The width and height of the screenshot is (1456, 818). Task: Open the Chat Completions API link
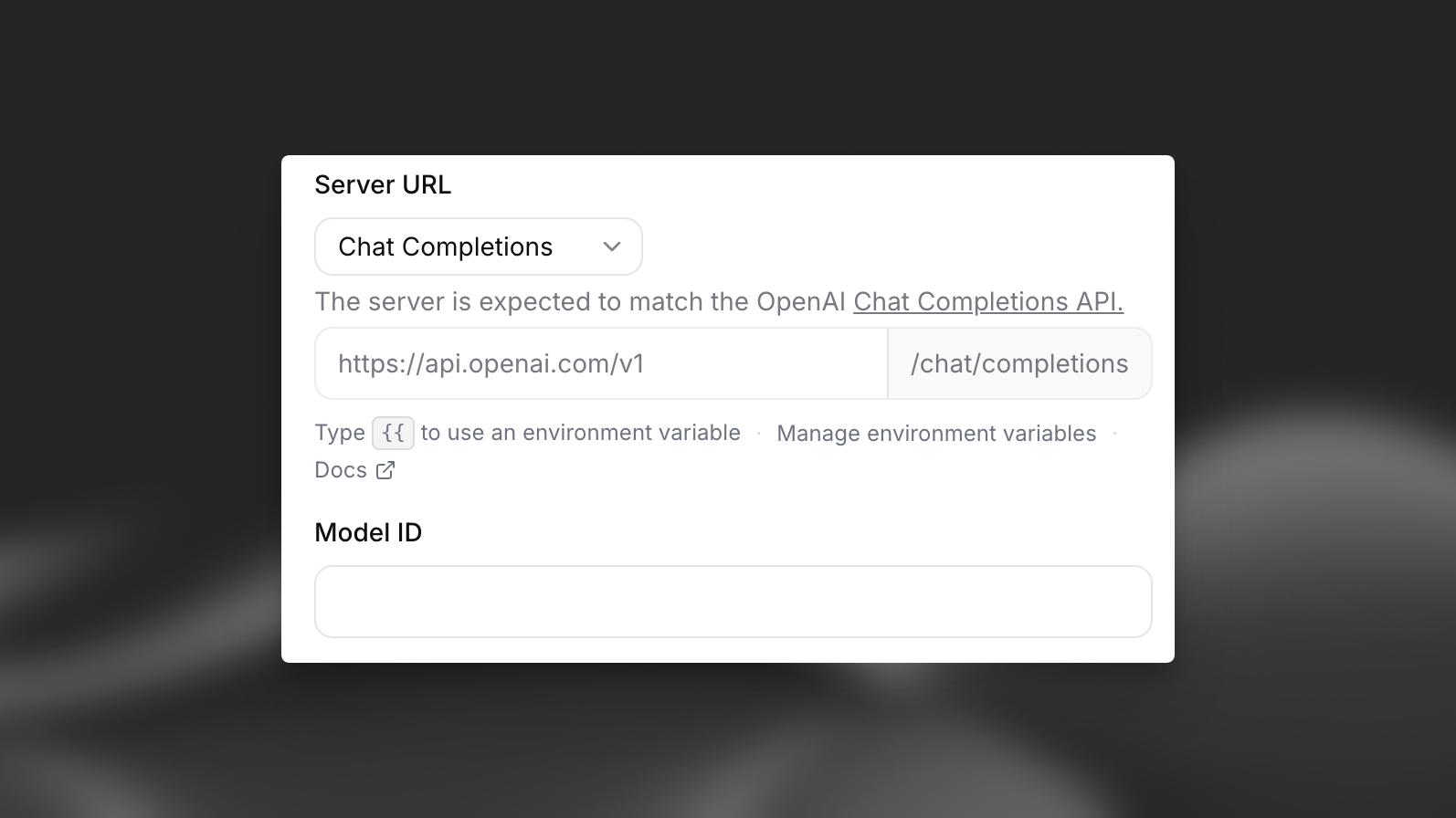tap(987, 302)
